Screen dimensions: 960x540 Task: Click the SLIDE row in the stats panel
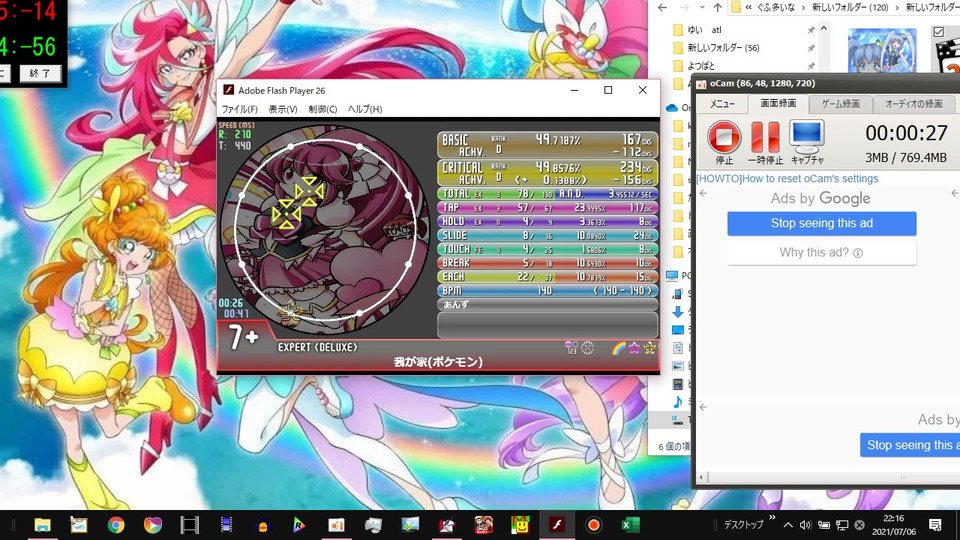coord(548,236)
